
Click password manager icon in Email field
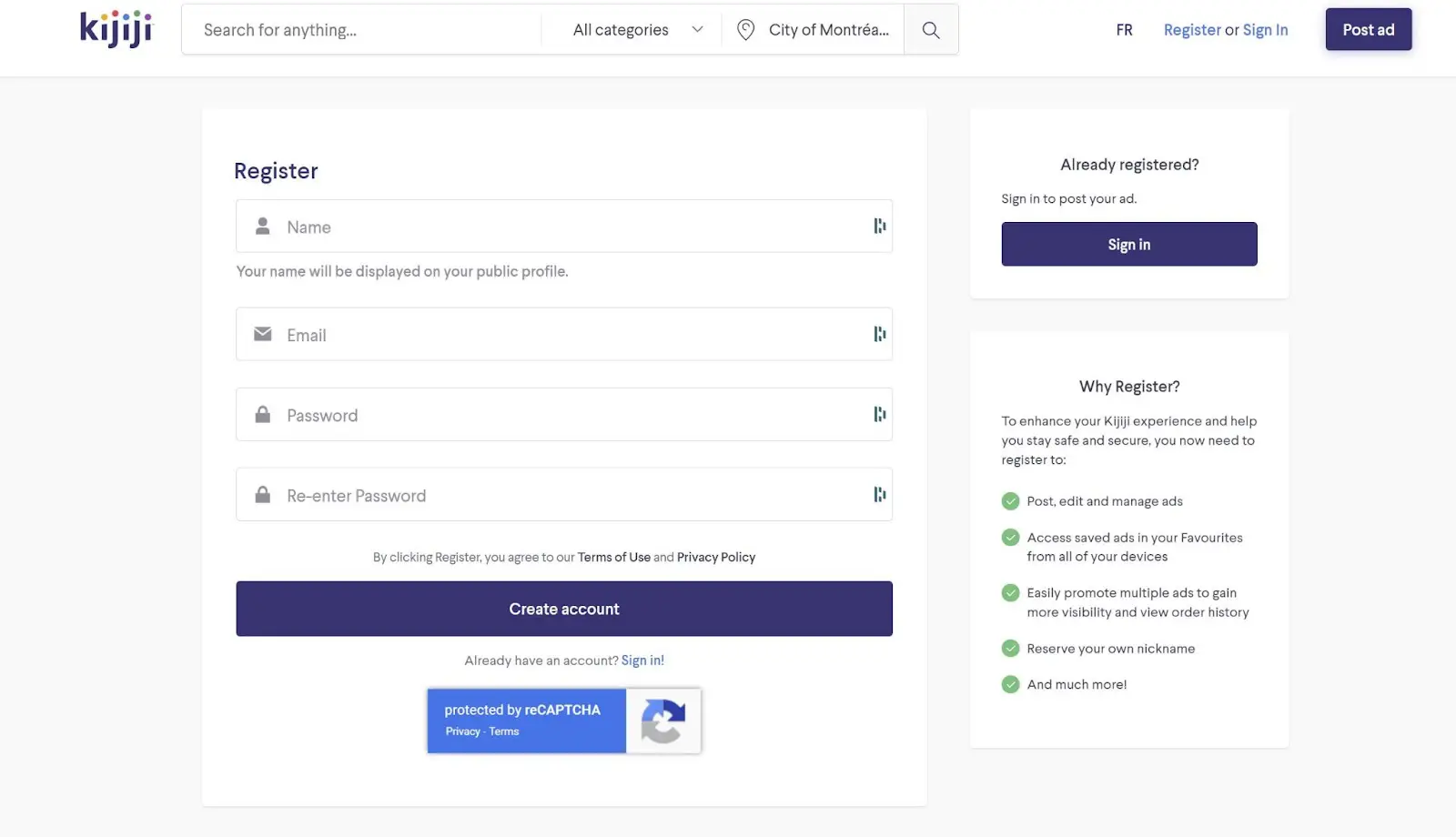(x=879, y=334)
